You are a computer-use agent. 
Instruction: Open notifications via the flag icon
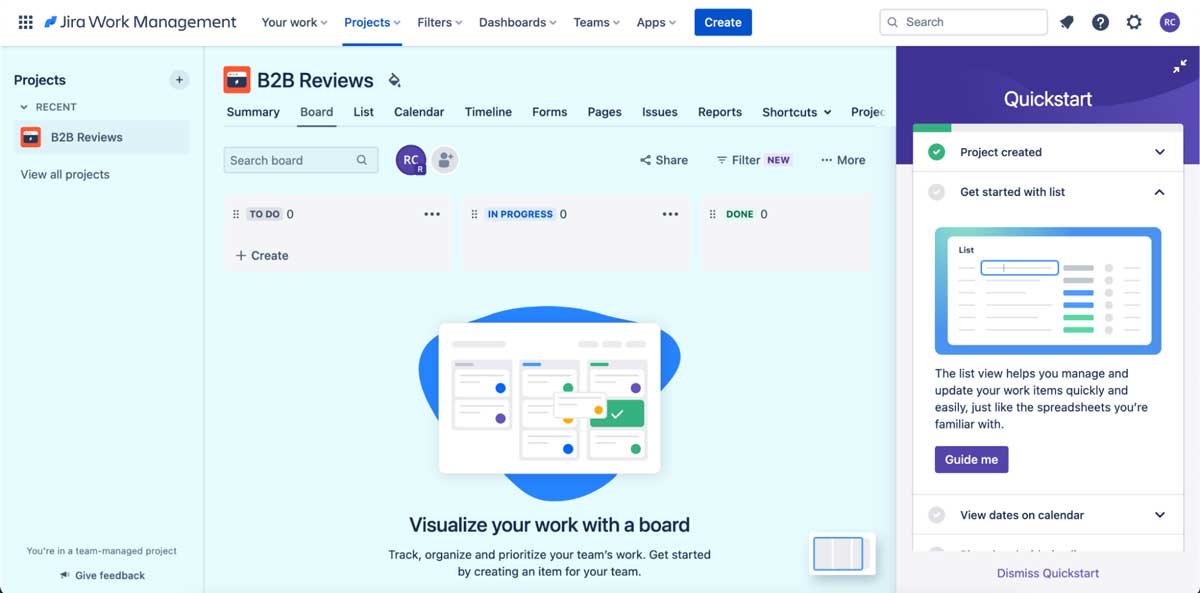pyautogui.click(x=1066, y=21)
